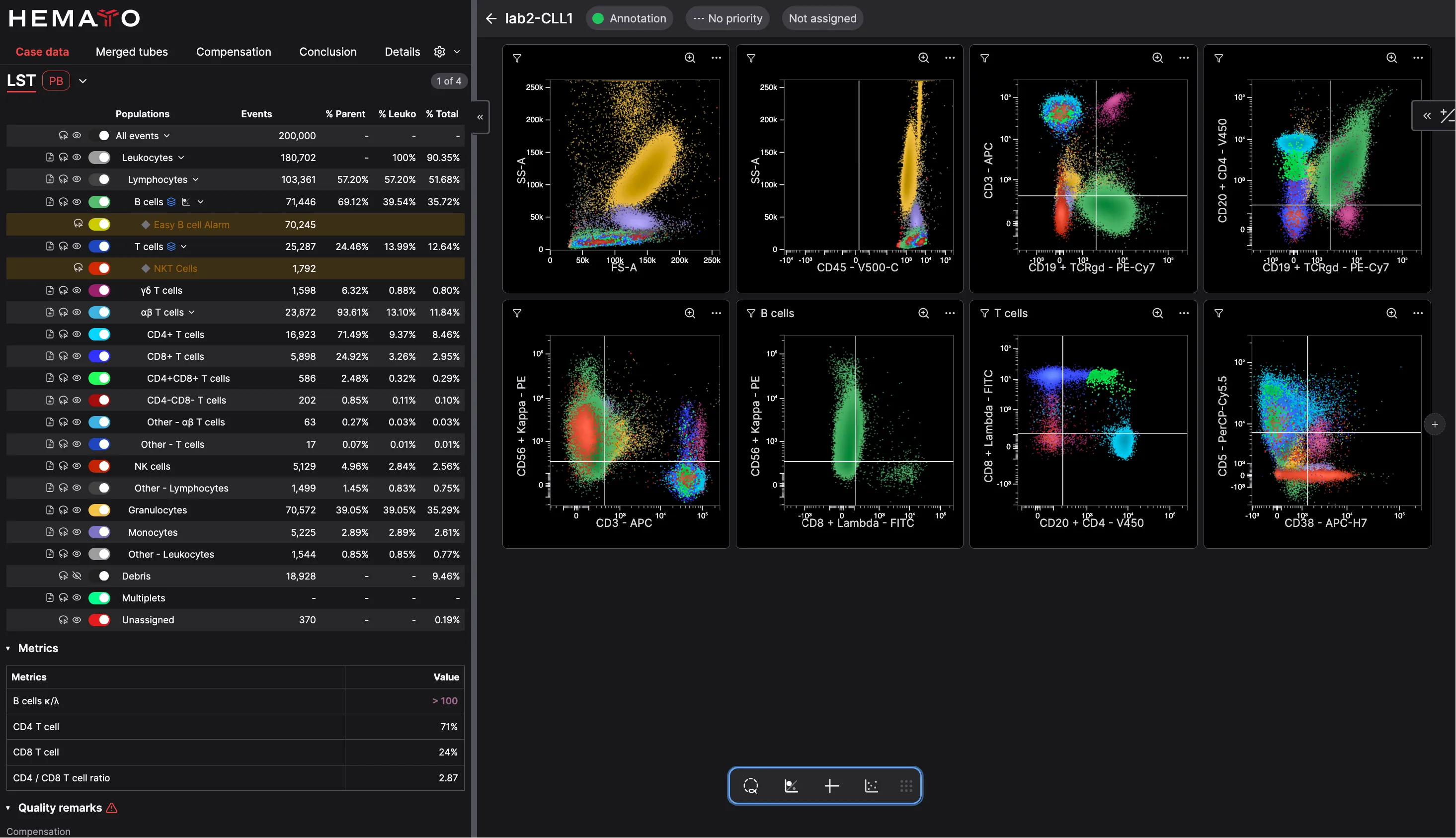Go back using the arrow beside lab2-CLL1

tap(490, 18)
